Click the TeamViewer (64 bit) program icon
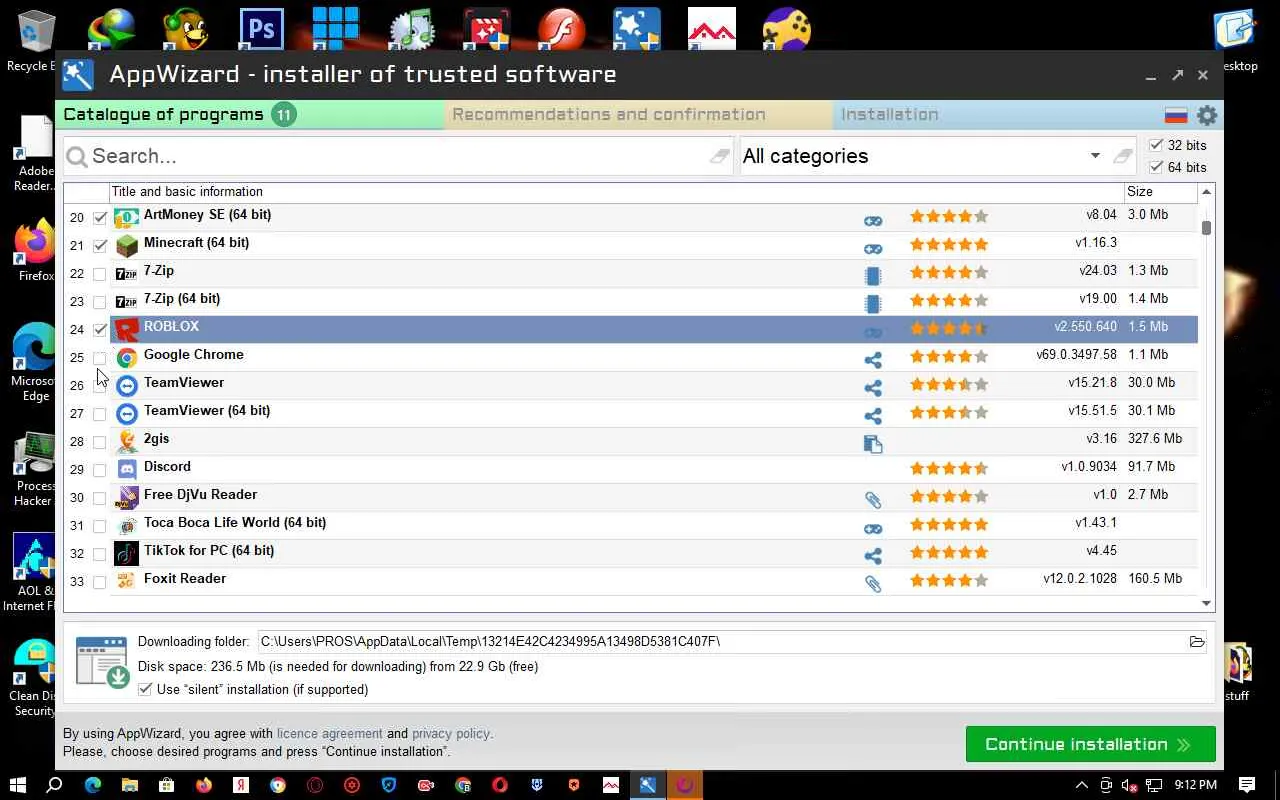The height and width of the screenshot is (800, 1280). pos(126,413)
